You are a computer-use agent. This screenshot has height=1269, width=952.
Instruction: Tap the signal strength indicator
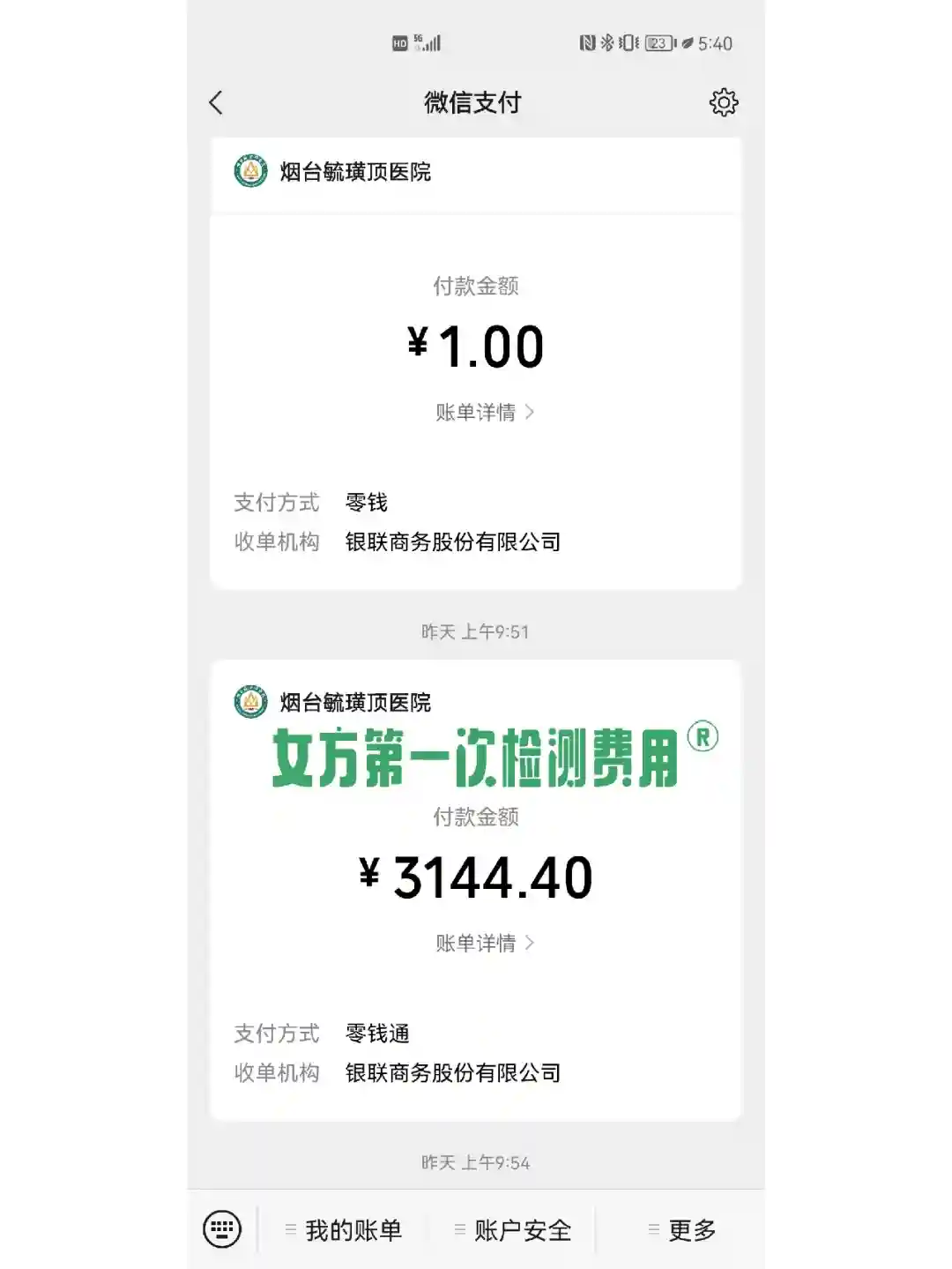pos(428,43)
